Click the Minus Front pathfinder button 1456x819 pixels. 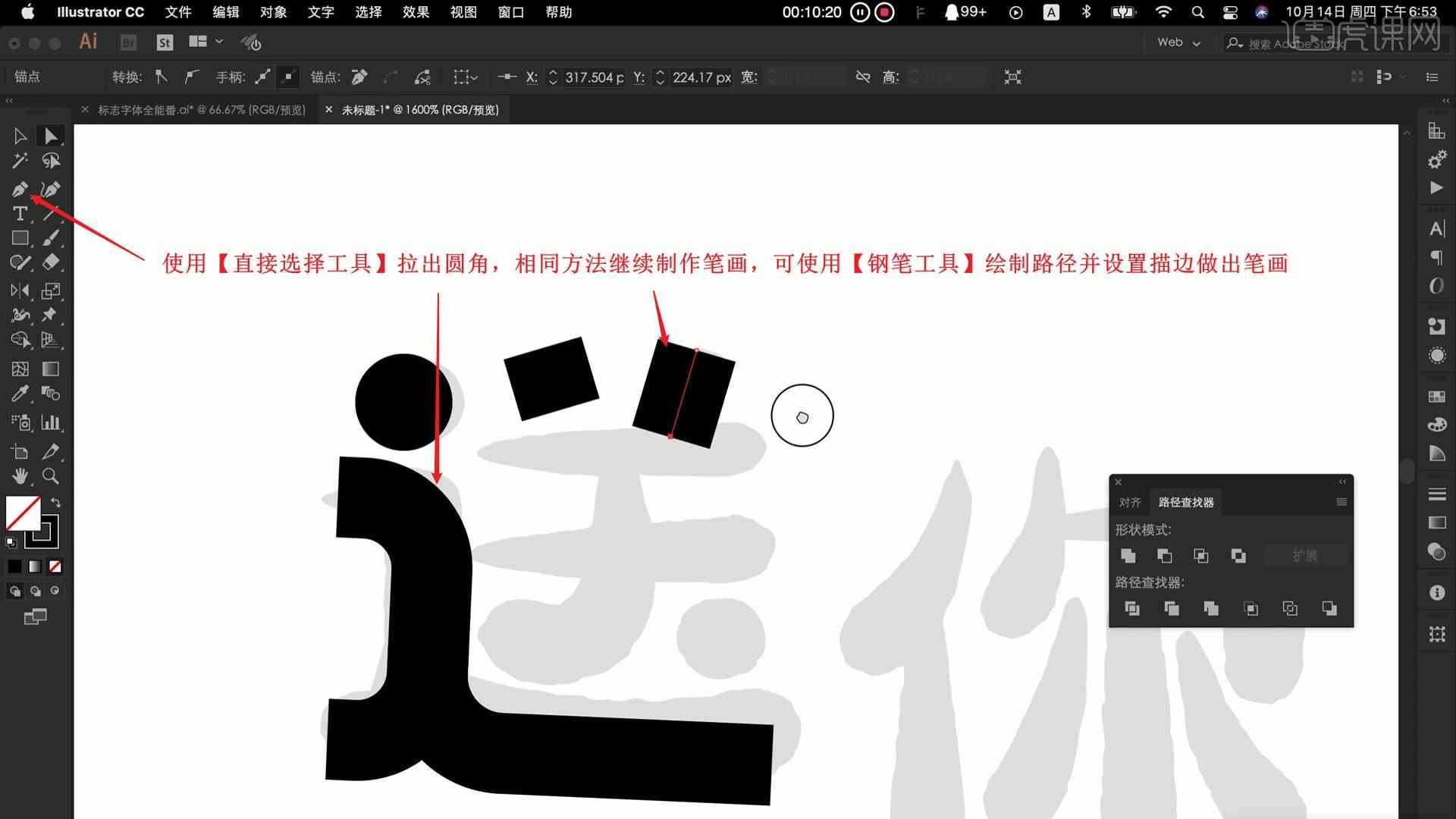(1164, 555)
